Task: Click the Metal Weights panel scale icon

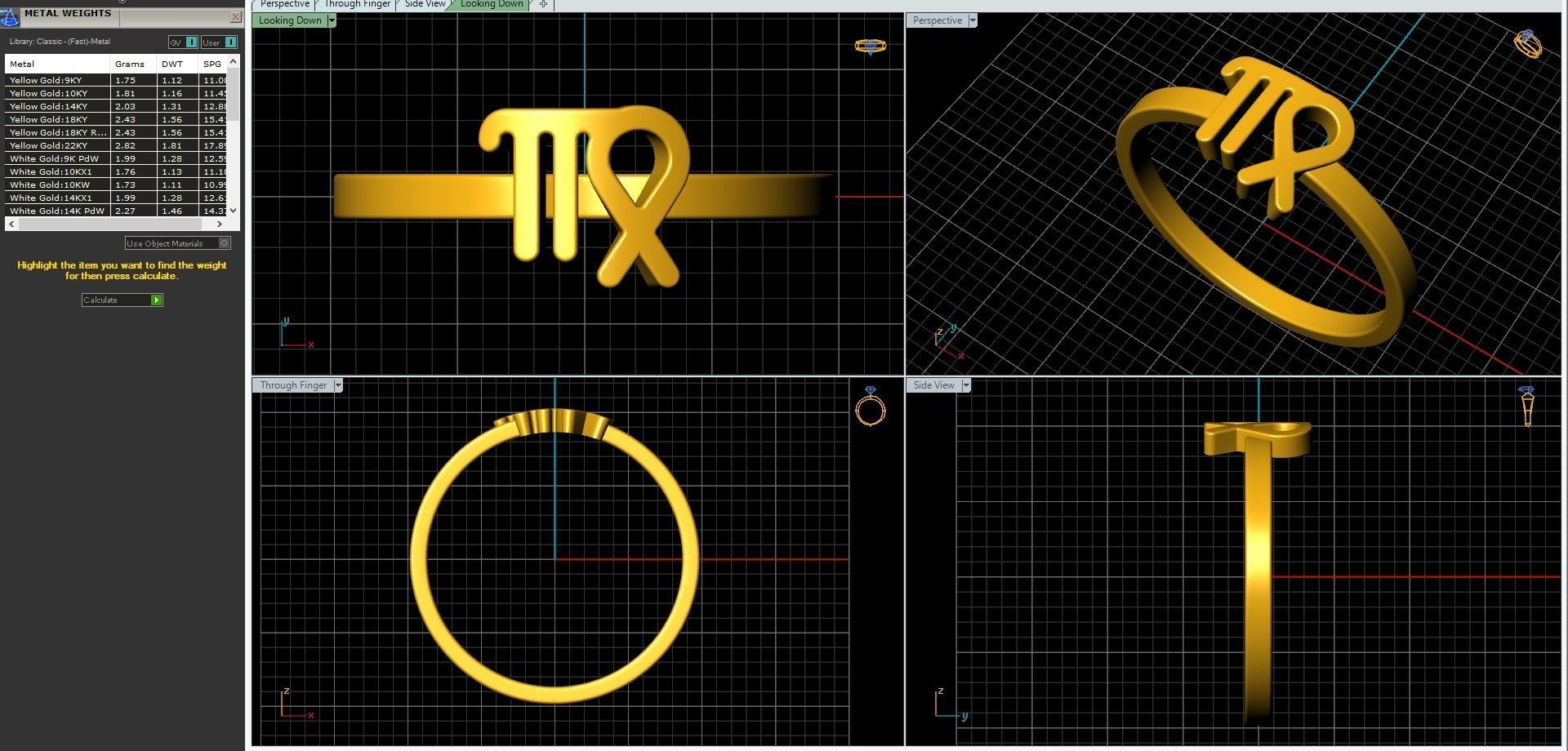Action: coord(10,16)
